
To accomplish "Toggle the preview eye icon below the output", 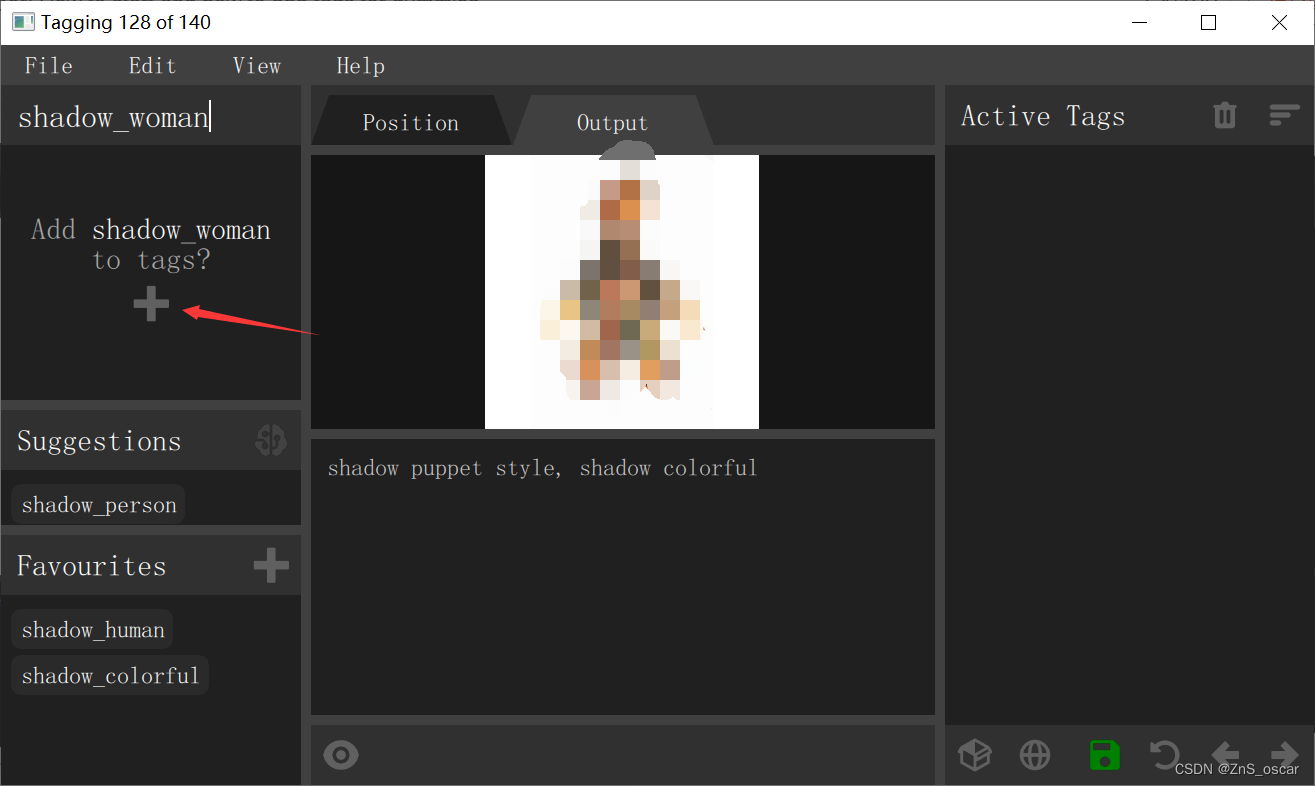I will 340,755.
